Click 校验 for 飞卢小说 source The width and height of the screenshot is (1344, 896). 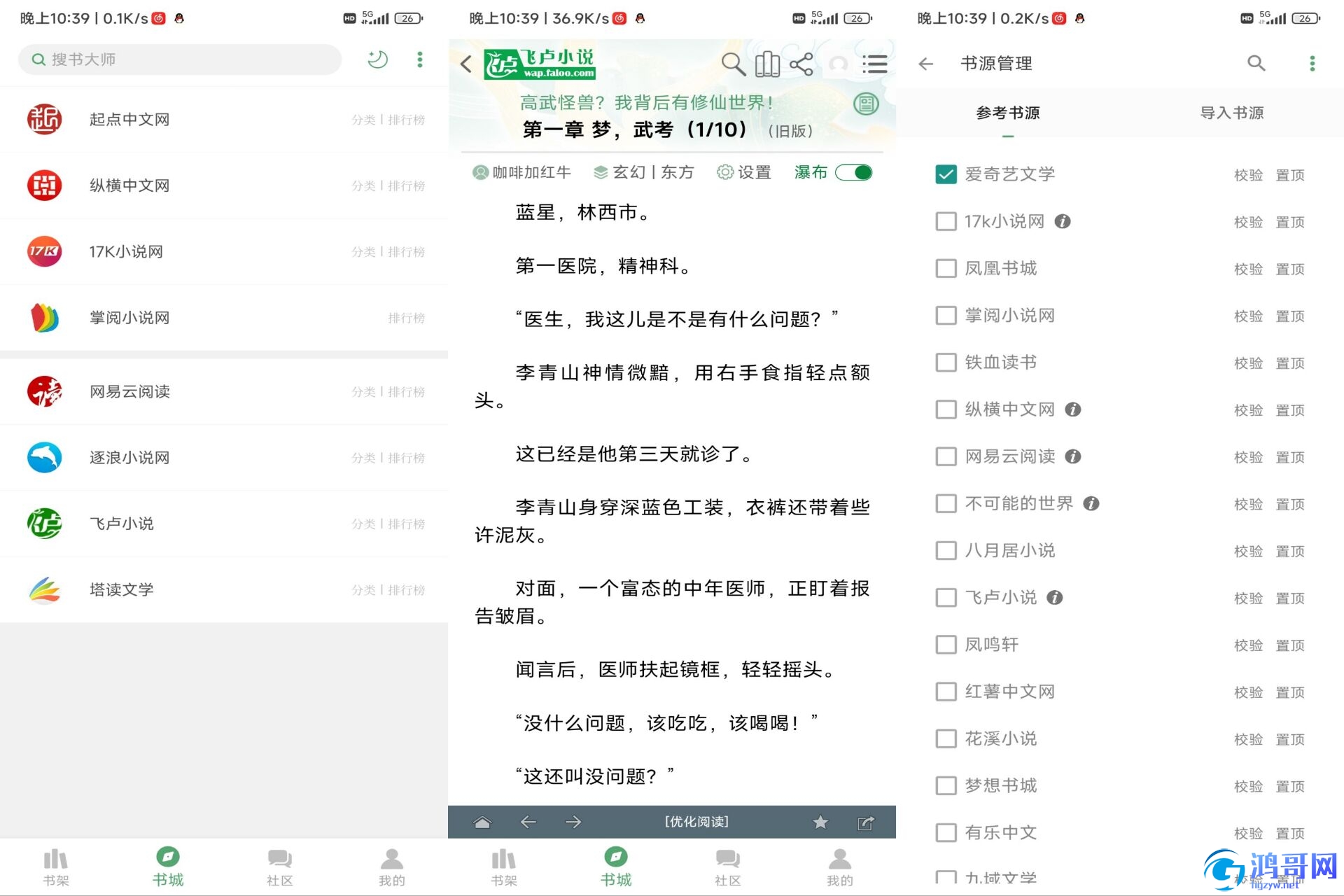pyautogui.click(x=1248, y=598)
